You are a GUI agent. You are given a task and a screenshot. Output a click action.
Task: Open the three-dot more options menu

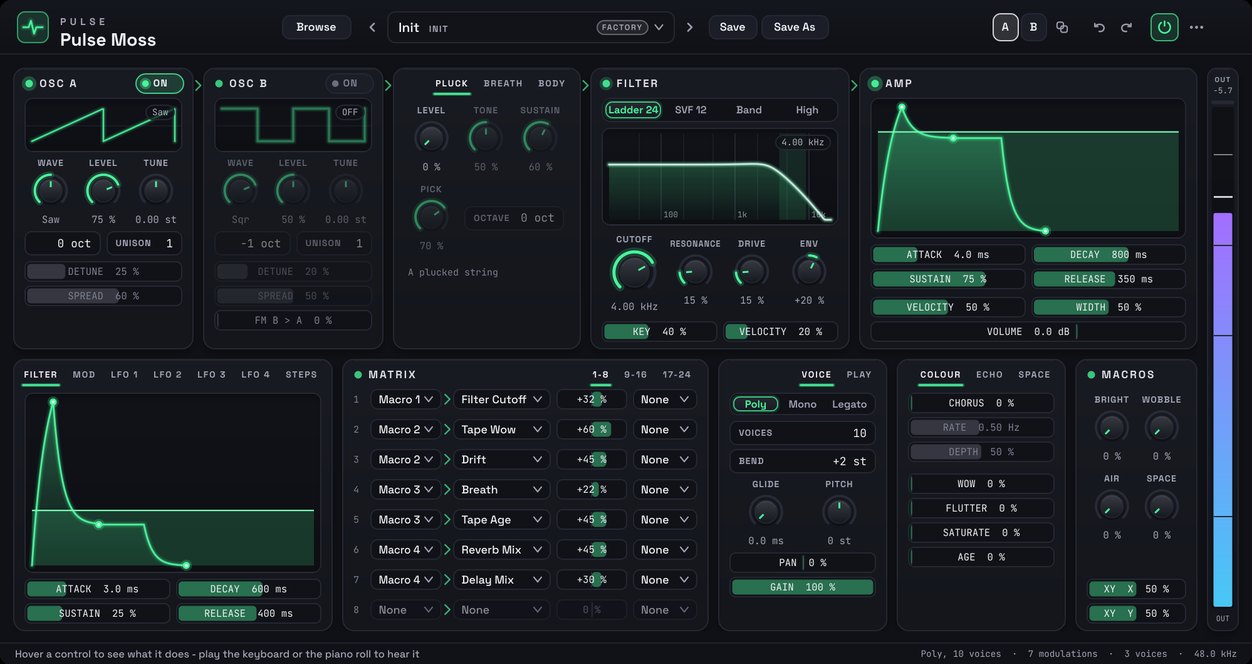[1196, 27]
